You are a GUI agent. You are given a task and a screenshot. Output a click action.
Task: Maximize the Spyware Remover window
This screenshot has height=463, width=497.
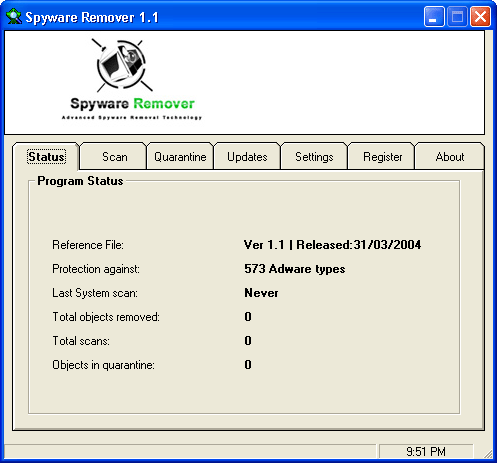point(457,16)
